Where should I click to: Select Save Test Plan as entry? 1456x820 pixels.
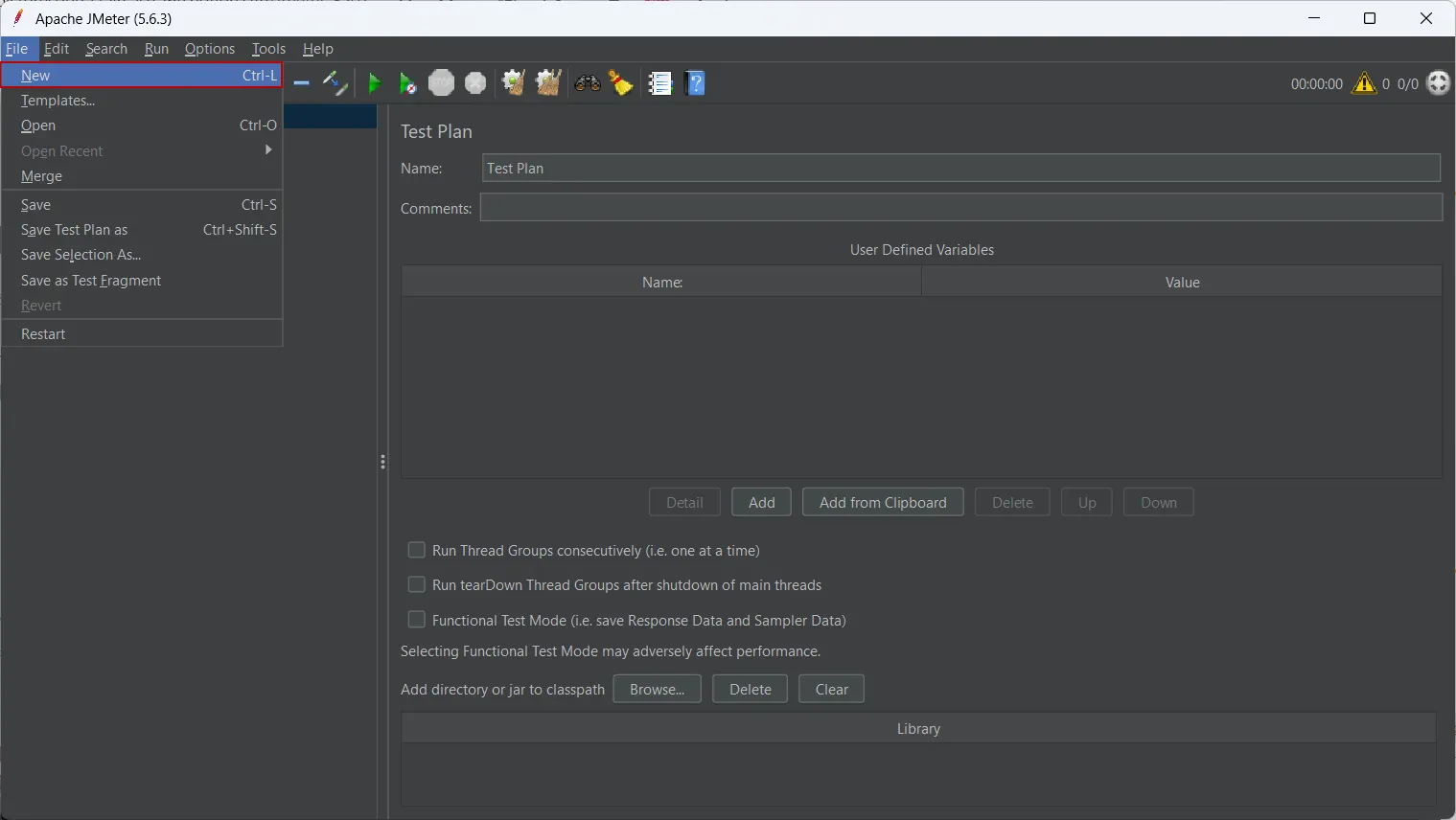(142, 230)
